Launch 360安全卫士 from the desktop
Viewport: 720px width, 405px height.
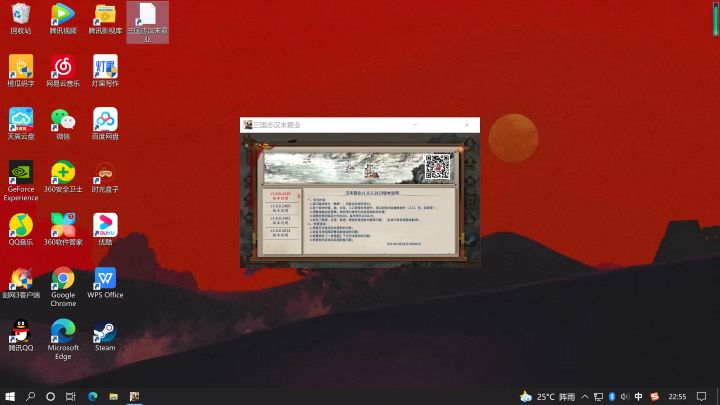pyautogui.click(x=63, y=176)
